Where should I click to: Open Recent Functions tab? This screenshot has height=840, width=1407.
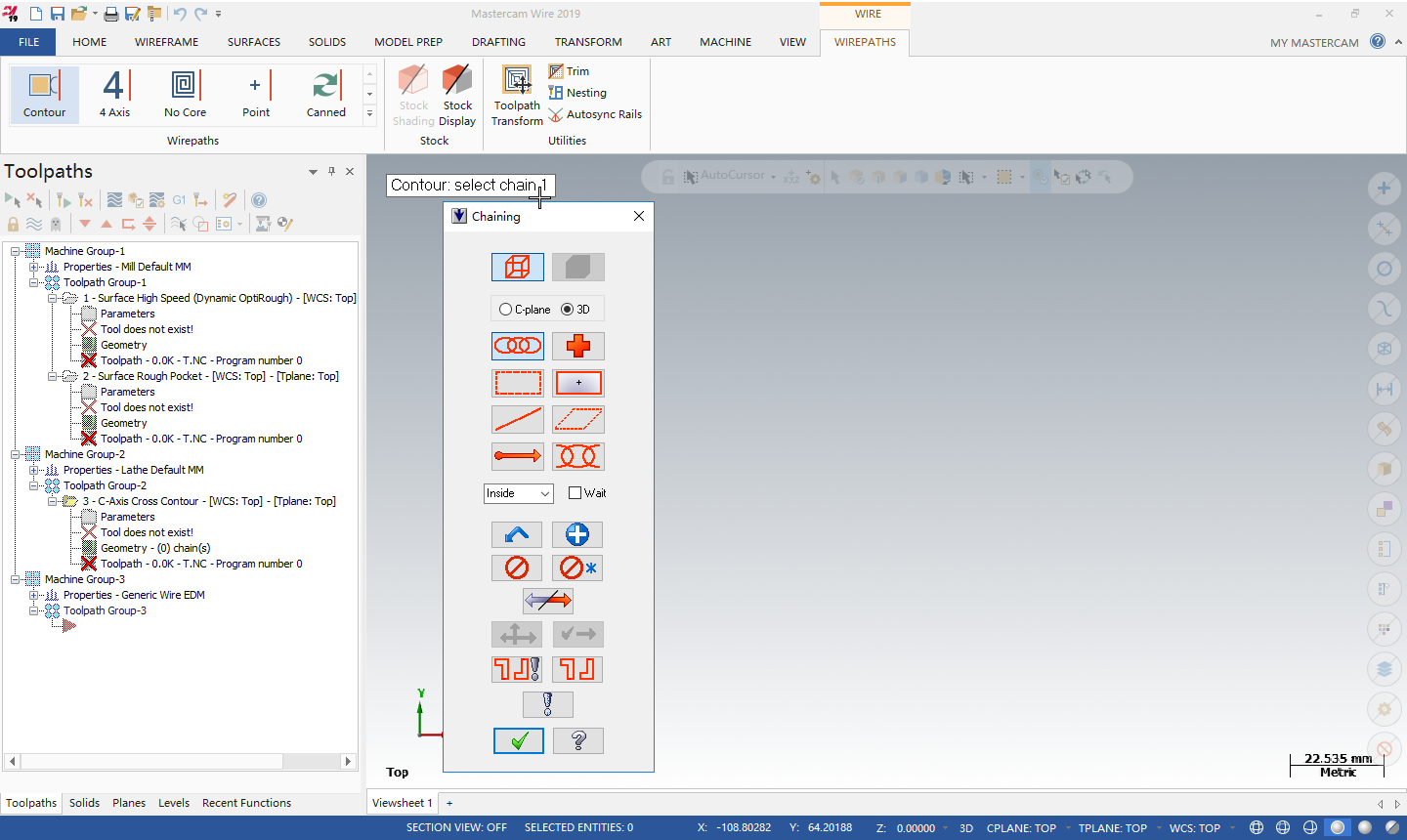click(x=246, y=803)
